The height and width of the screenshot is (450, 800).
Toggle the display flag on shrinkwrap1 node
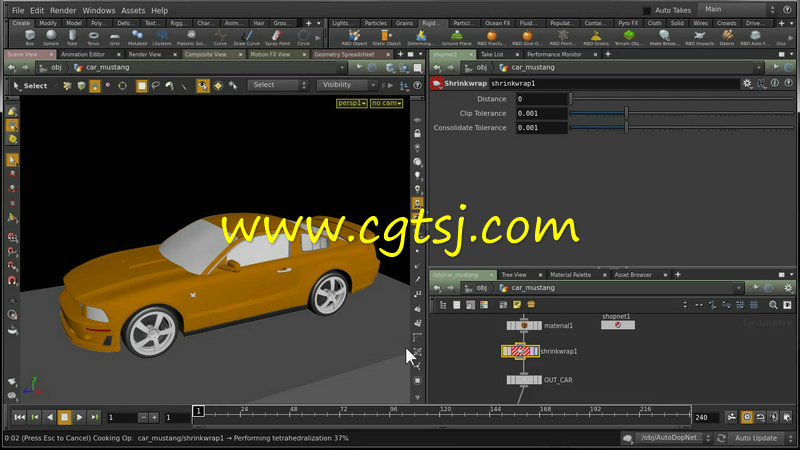point(534,351)
